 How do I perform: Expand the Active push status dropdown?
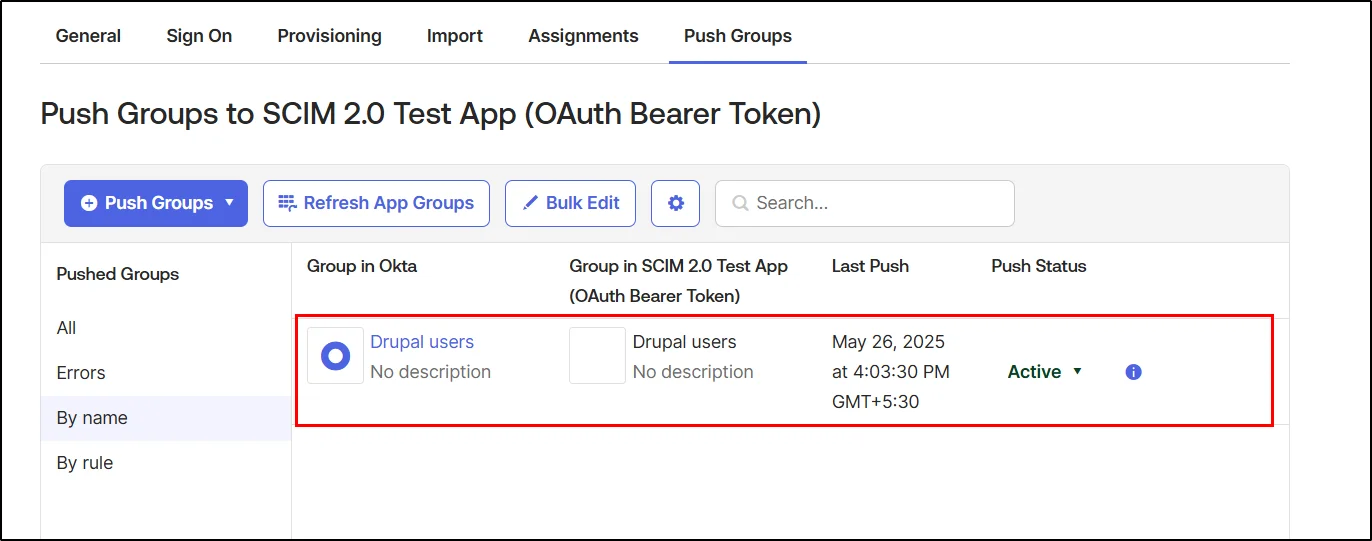pyautogui.click(x=1045, y=372)
